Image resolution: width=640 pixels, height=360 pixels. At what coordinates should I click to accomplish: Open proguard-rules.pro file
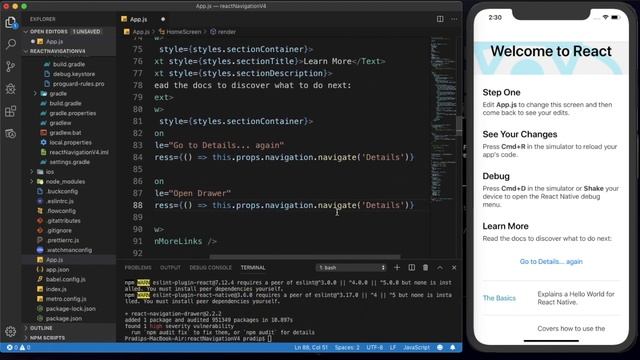coord(78,84)
